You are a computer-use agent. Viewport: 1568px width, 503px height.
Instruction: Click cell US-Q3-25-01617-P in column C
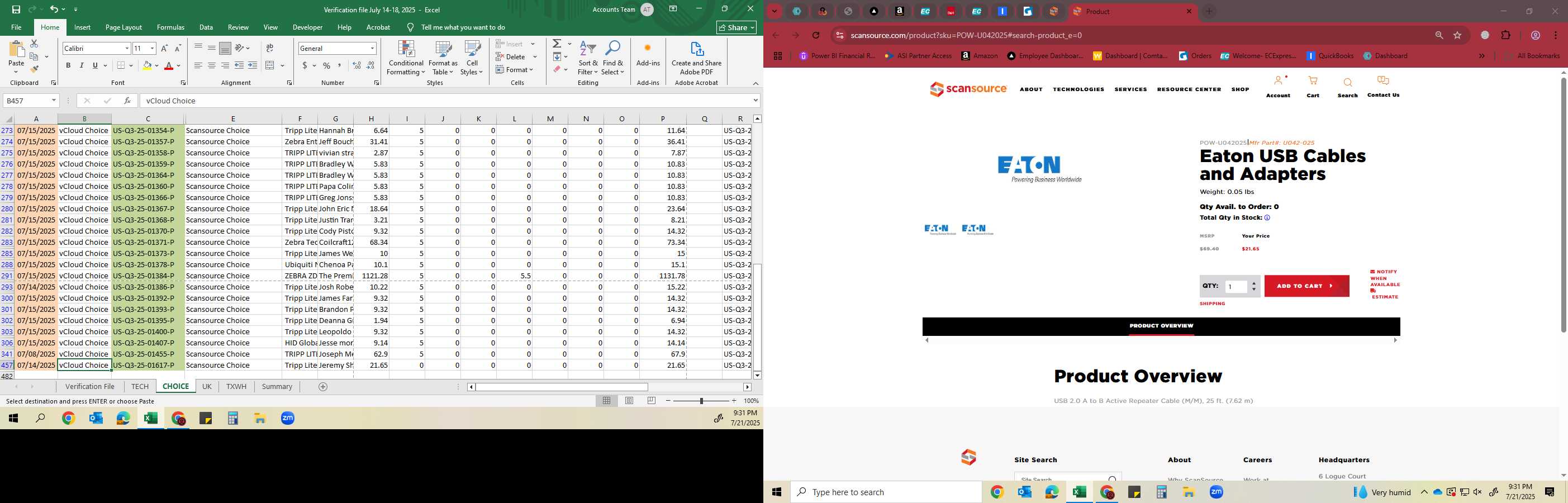click(x=148, y=366)
